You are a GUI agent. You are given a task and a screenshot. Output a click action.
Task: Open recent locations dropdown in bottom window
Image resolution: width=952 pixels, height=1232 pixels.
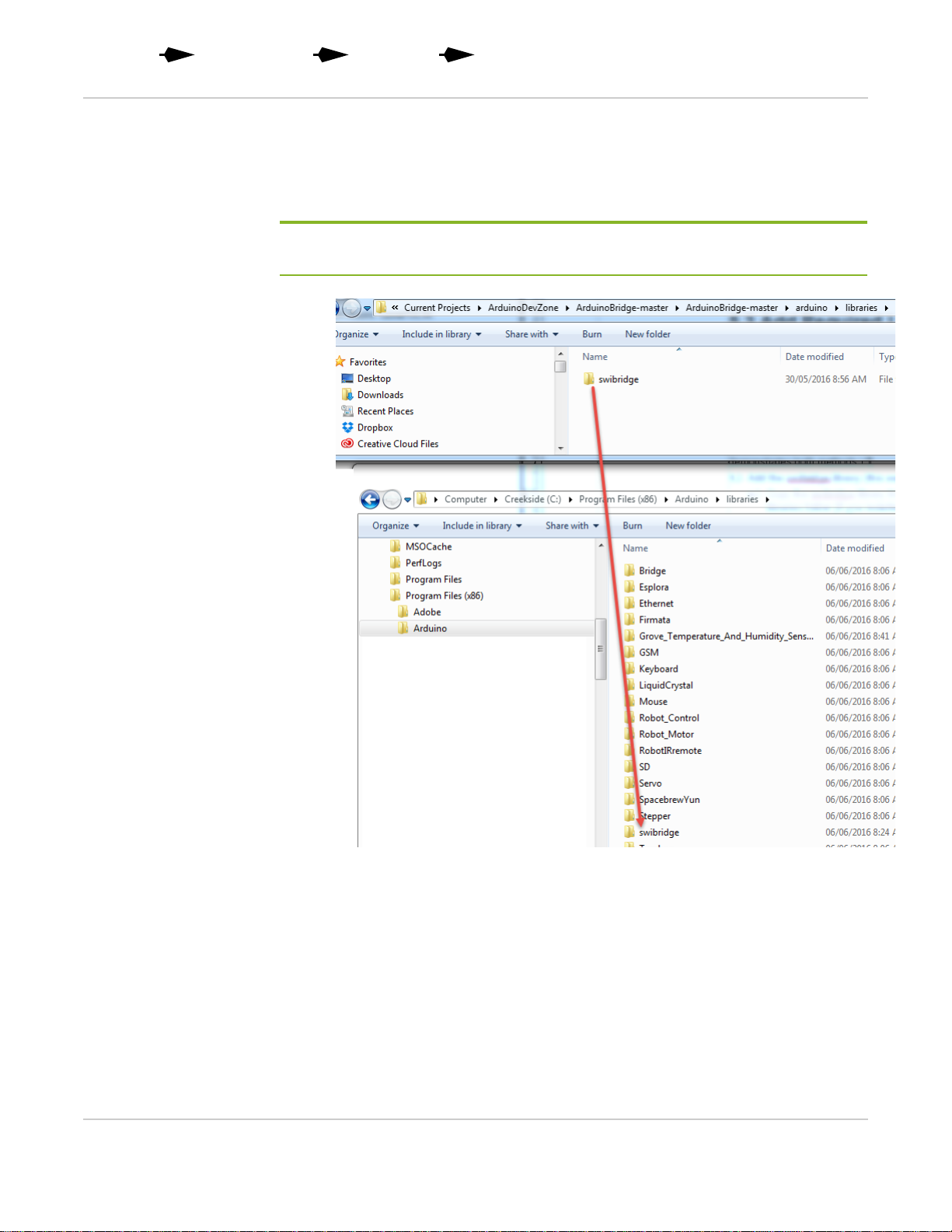(x=407, y=500)
